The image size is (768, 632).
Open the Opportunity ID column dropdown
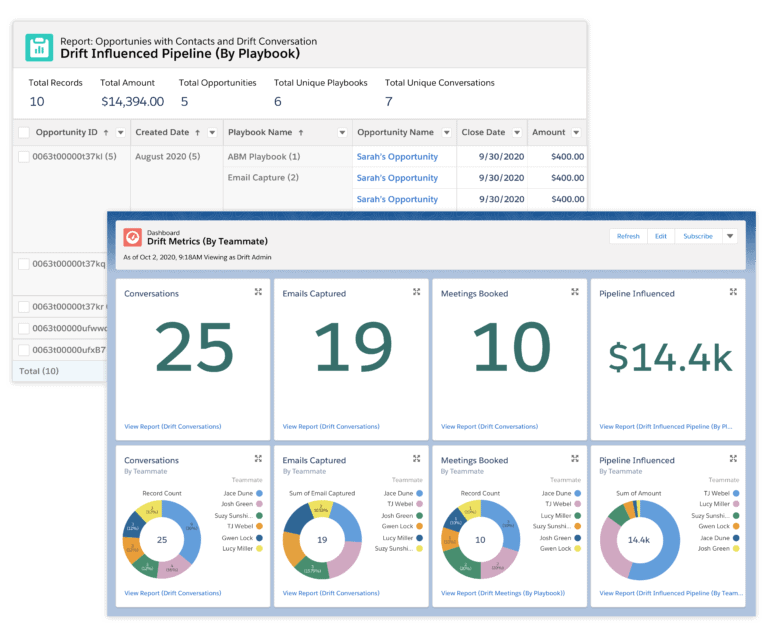pyautogui.click(x=121, y=132)
